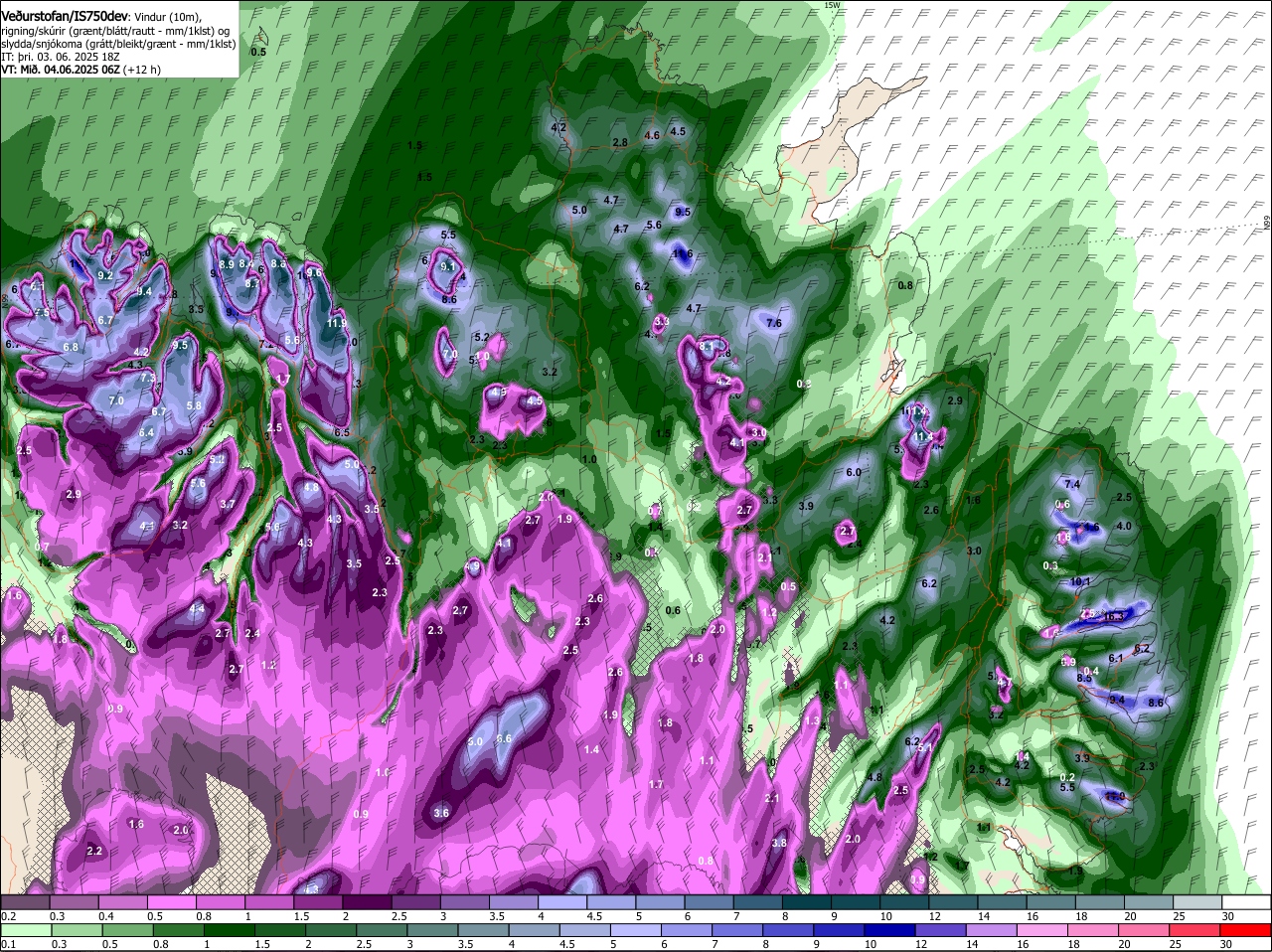Click the "VT: Mið. 04.06.2025 06Z" valid time line
Image resolution: width=1272 pixels, height=952 pixels.
[81, 70]
